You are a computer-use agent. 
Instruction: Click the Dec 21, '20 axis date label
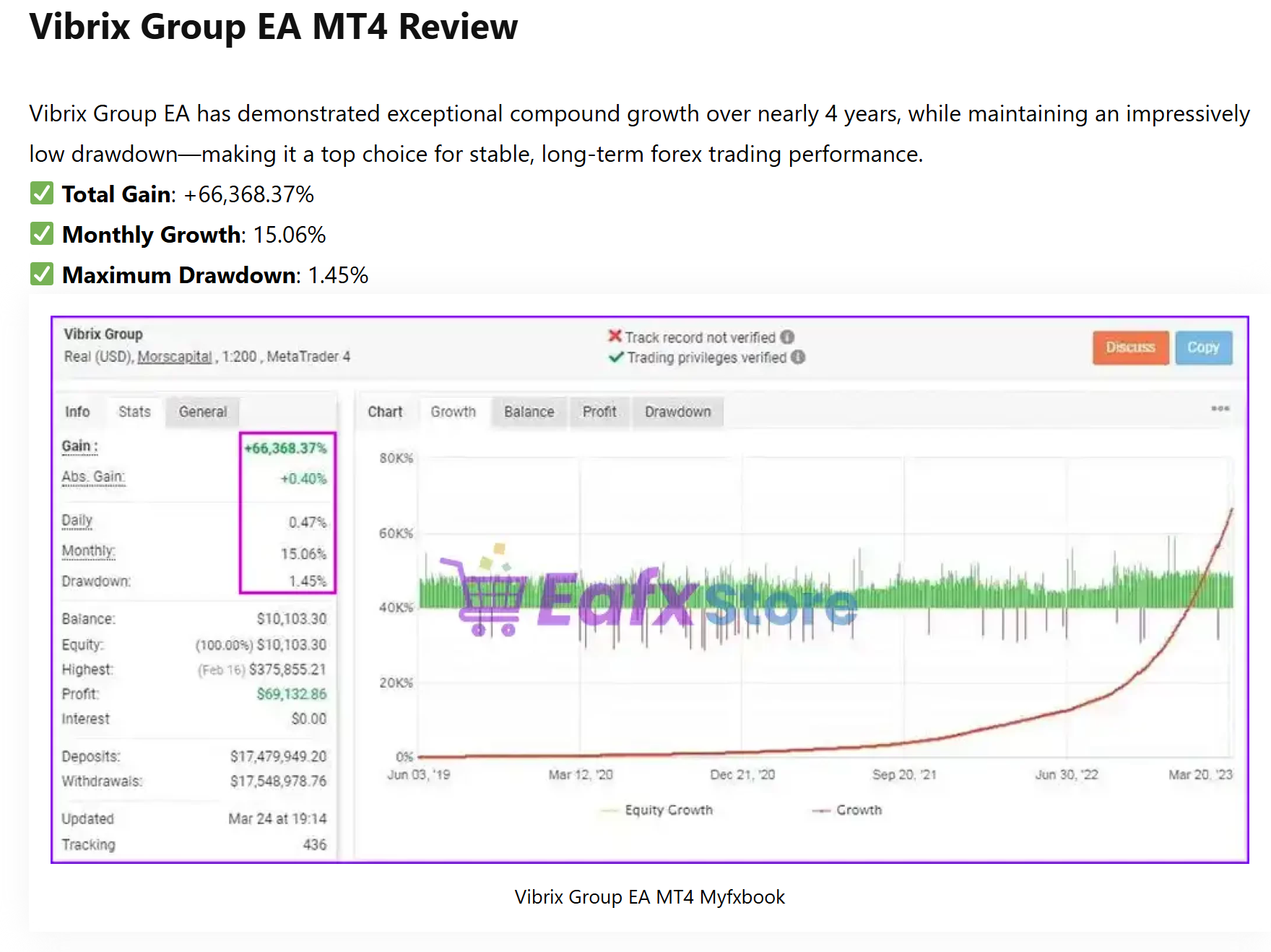(742, 775)
